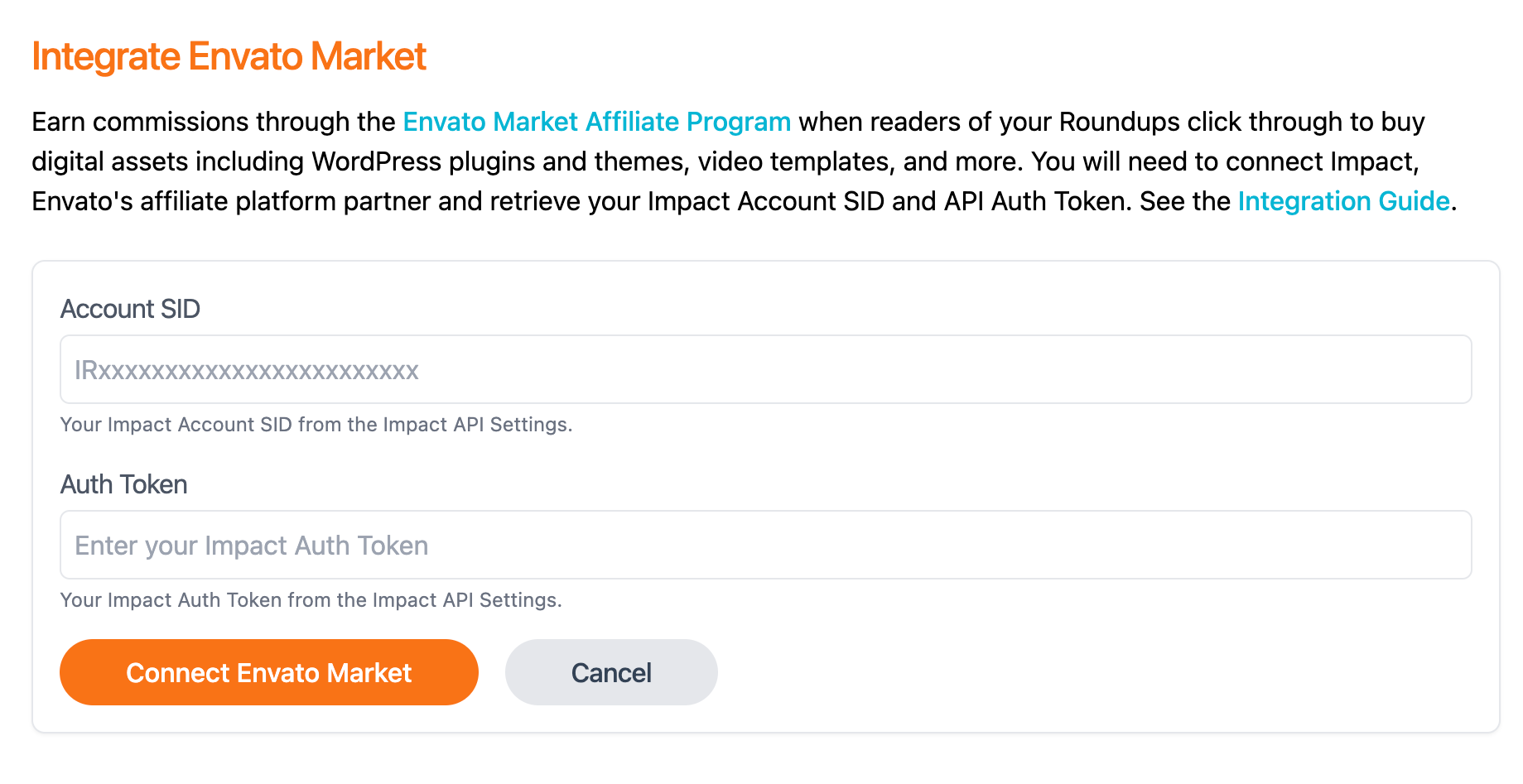Click the Integrate Envato Market heading

(x=229, y=57)
